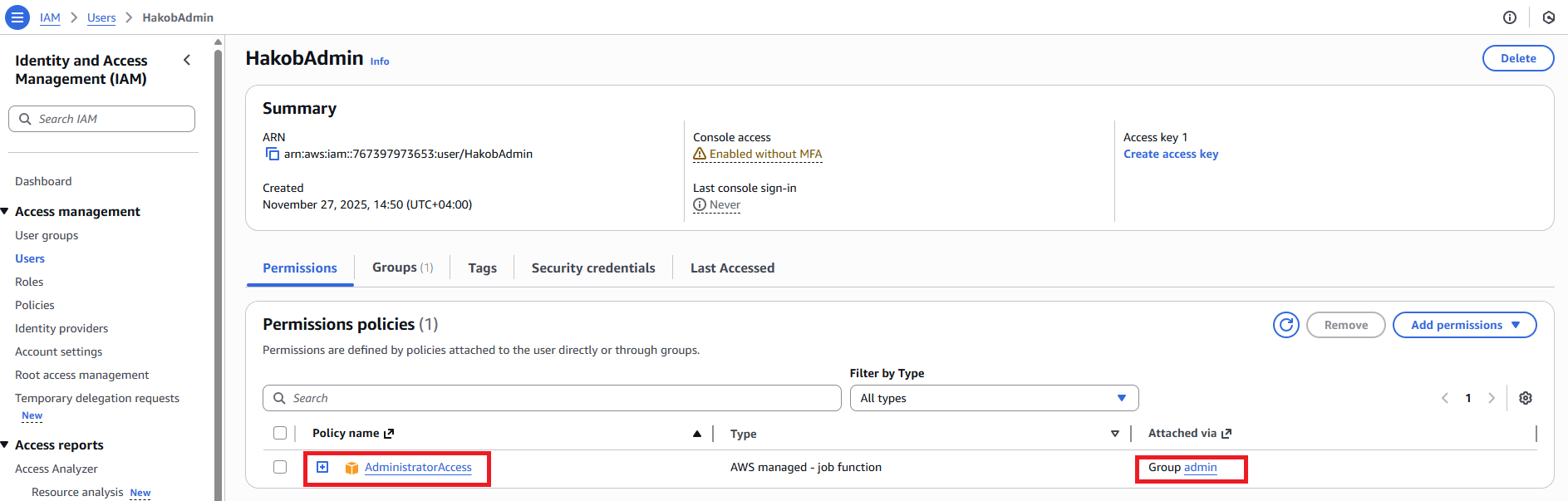Click the refresh permissions policies icon
This screenshot has height=501, width=1568.
pos(1285,325)
